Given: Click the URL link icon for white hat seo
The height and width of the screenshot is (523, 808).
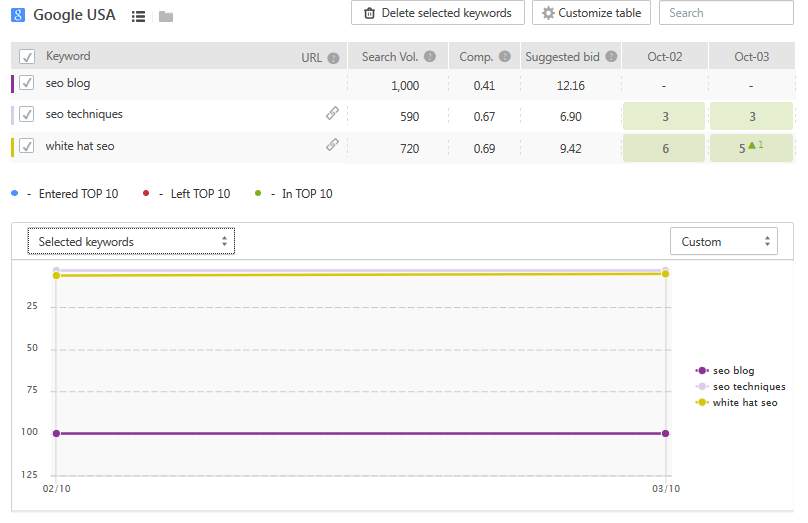Looking at the screenshot, I should click(x=333, y=145).
